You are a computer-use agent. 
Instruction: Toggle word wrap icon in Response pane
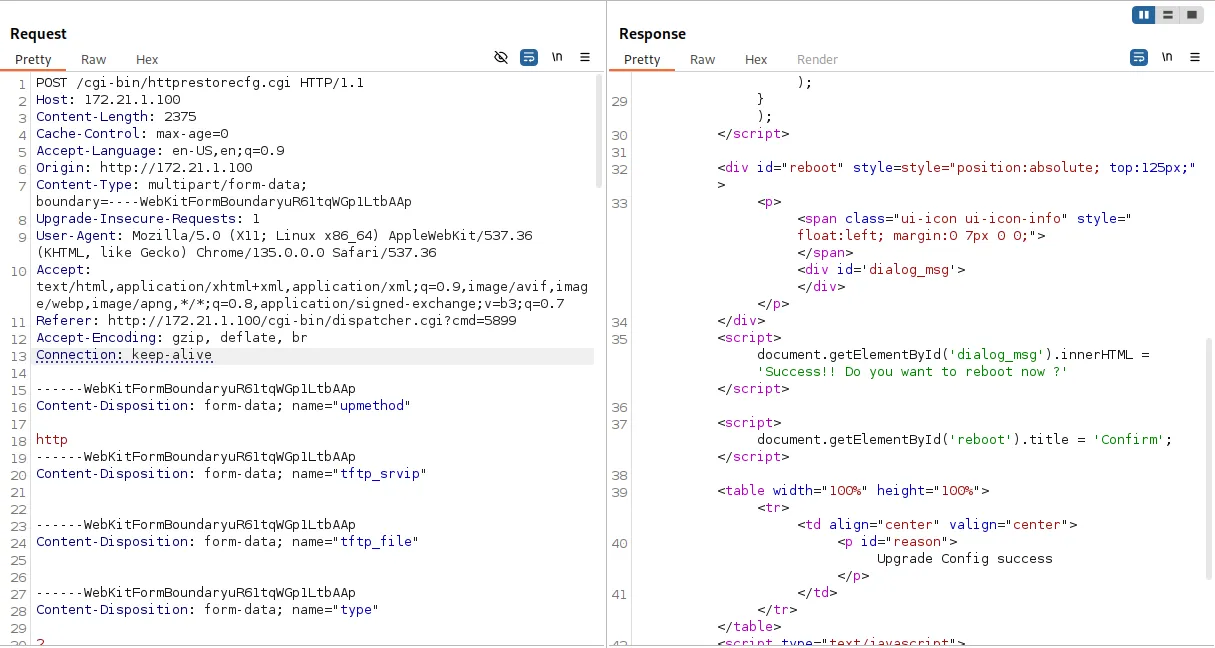[1139, 58]
